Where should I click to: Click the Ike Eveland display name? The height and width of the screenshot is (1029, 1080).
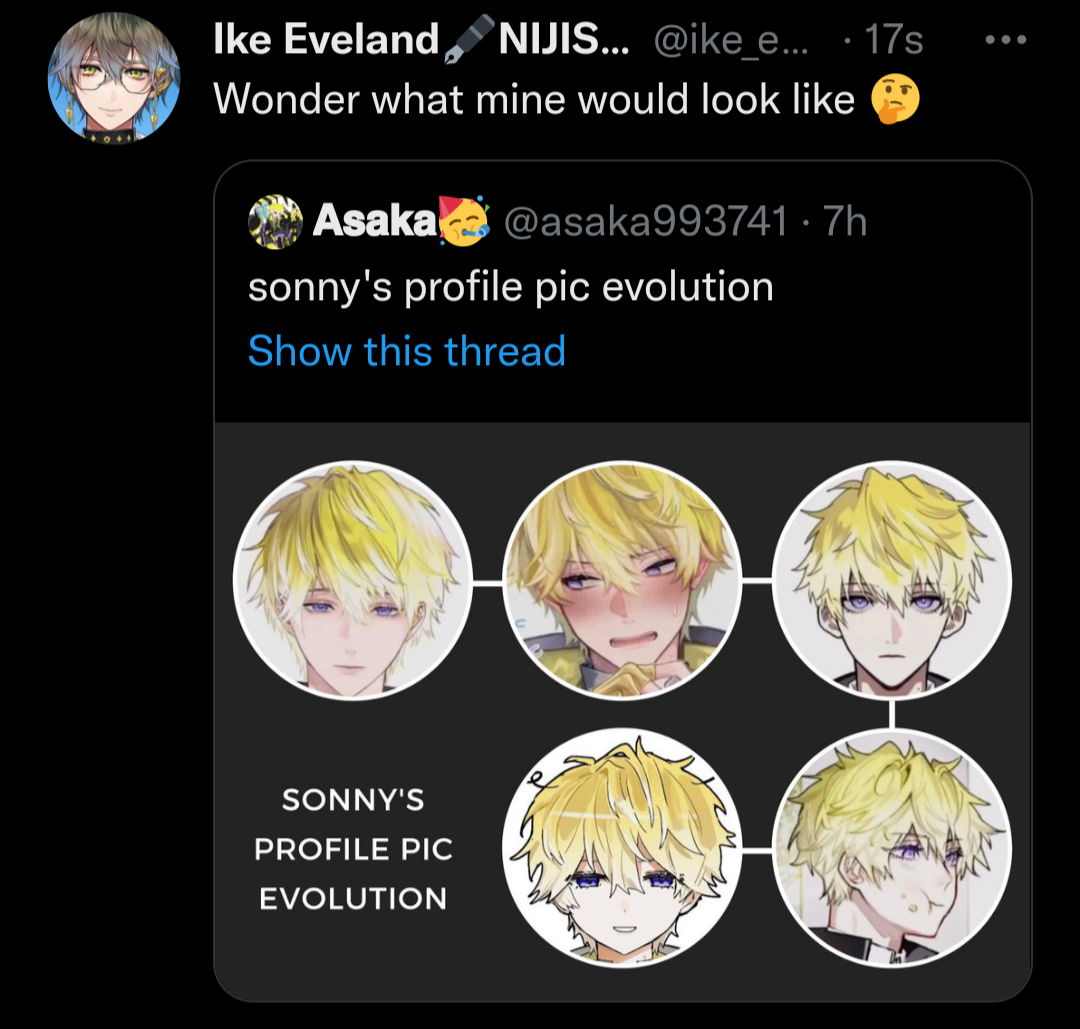326,41
